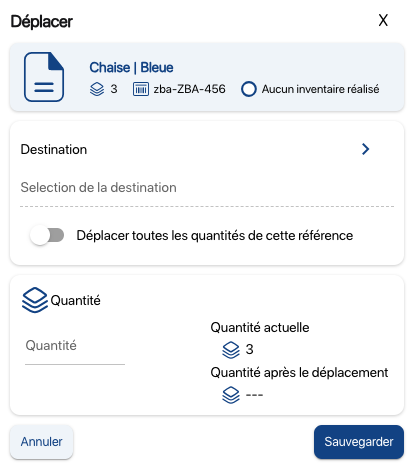Click the Aucun inventaire réalisé status text

pyautogui.click(x=320, y=89)
